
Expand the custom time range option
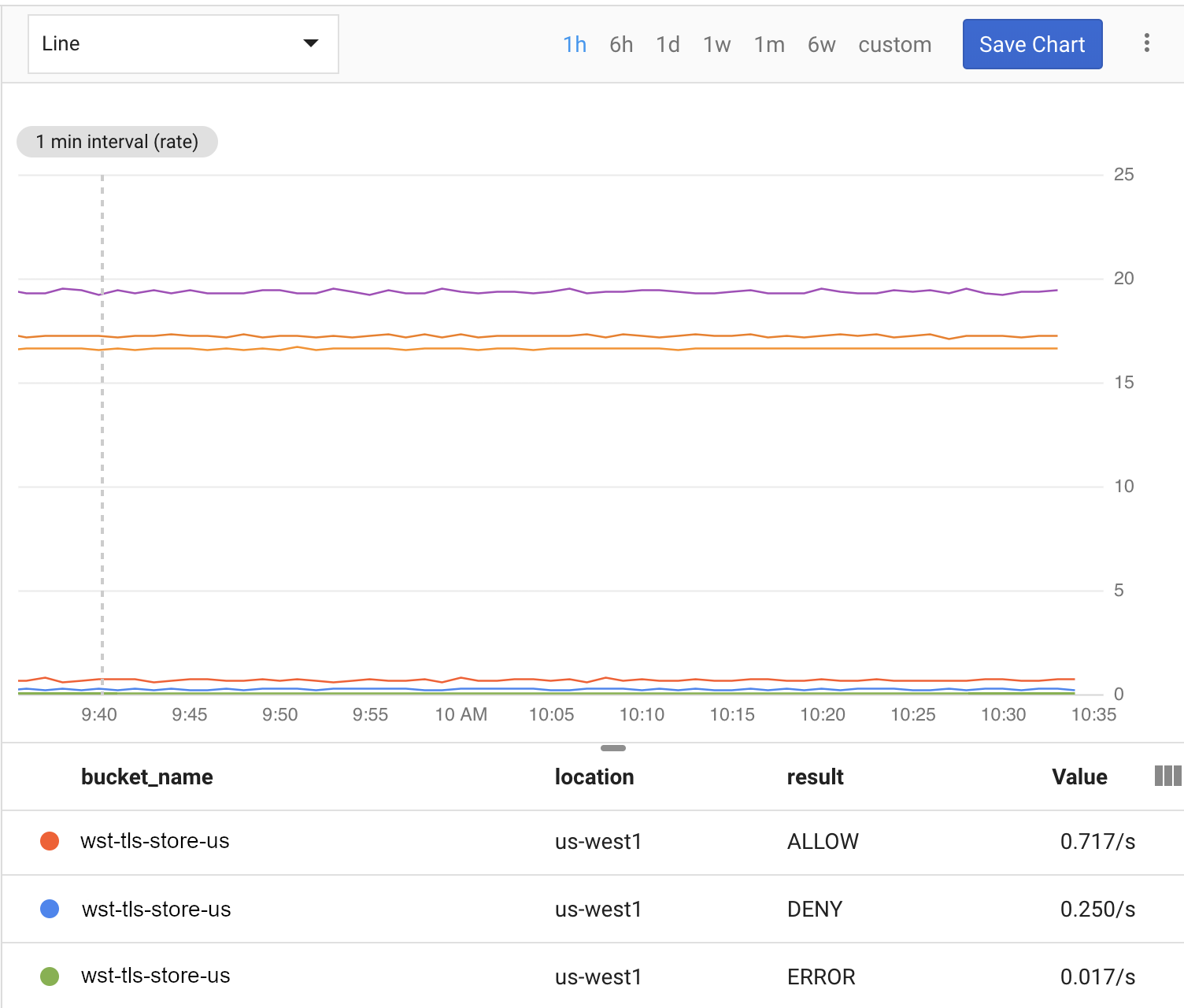click(x=894, y=44)
